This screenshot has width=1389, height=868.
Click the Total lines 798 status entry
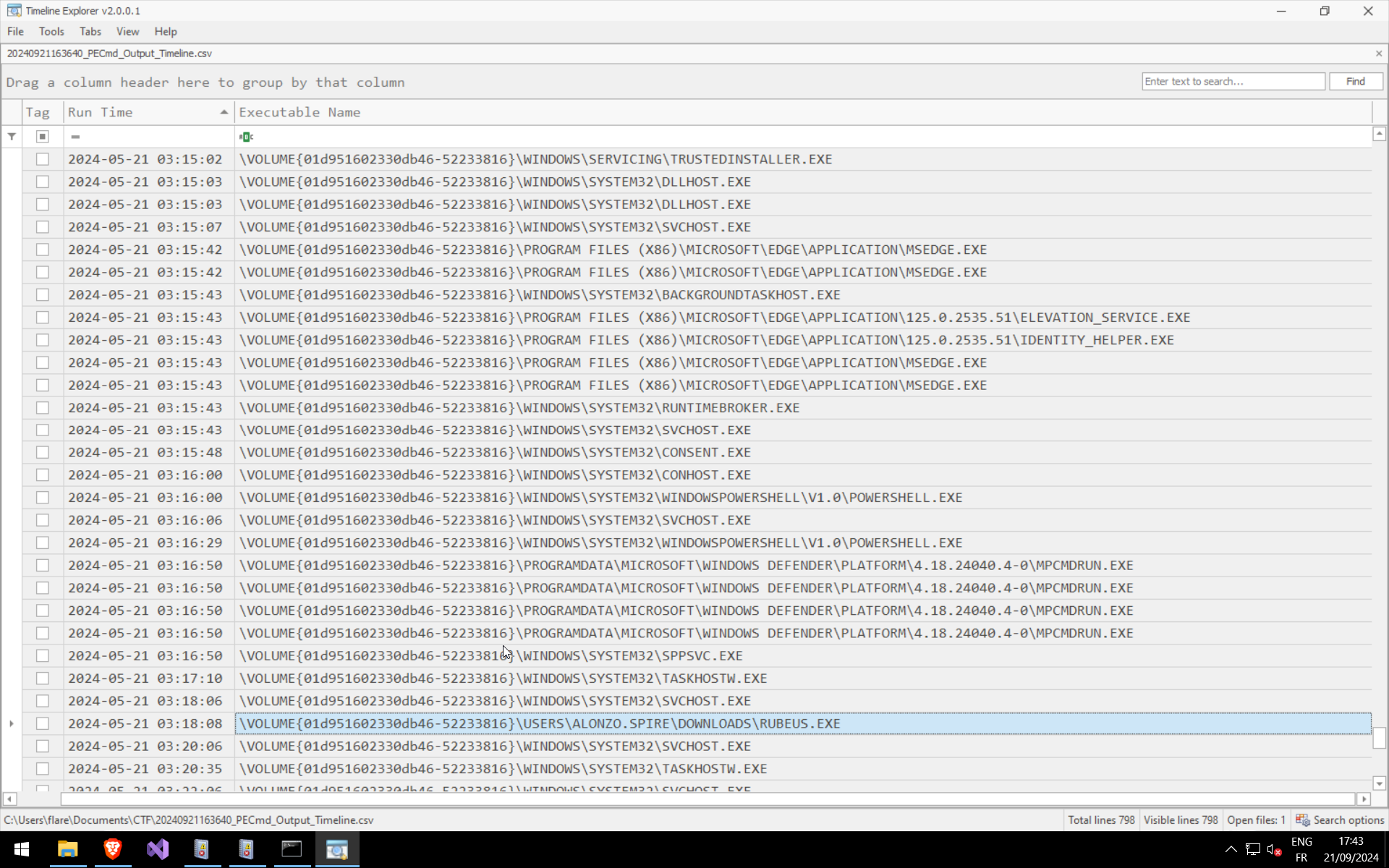(1101, 820)
